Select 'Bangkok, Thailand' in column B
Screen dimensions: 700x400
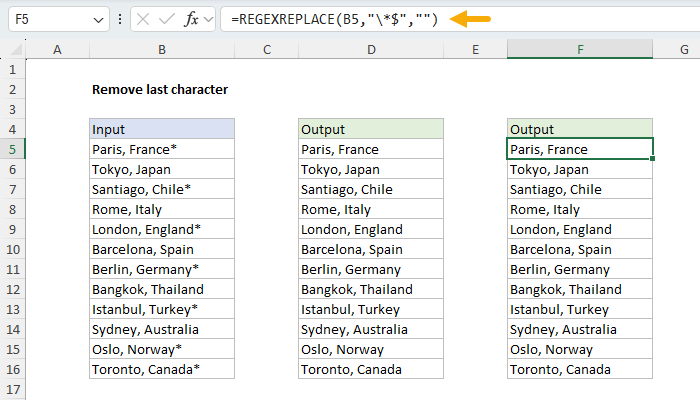pos(162,290)
